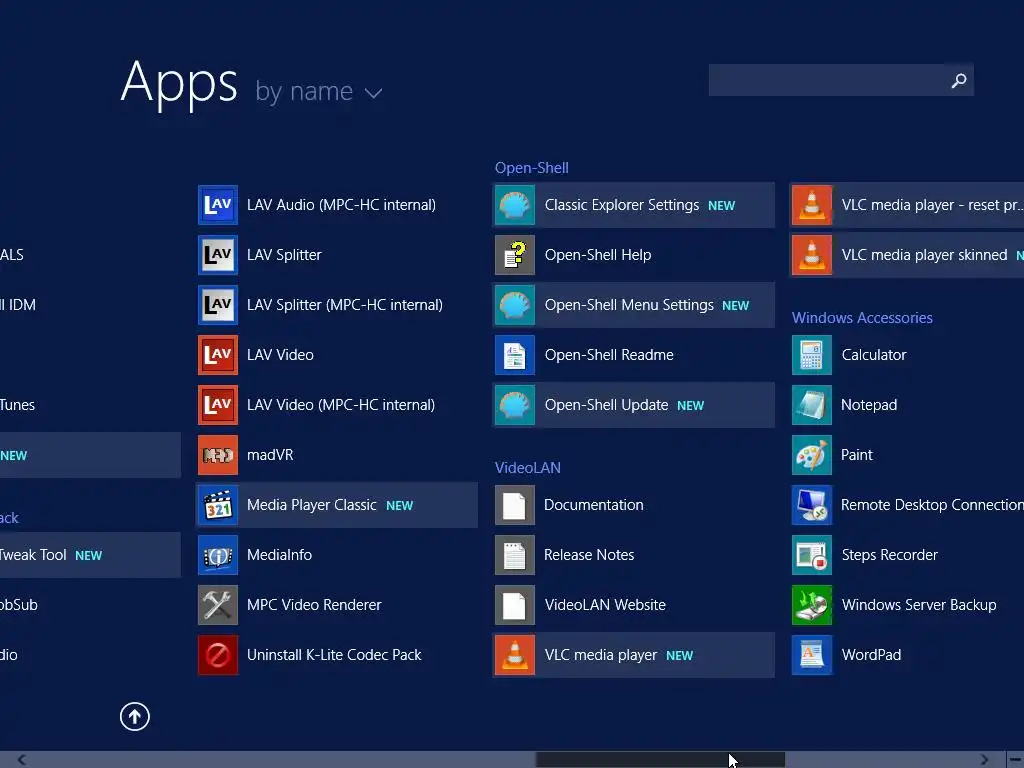Click the 'Apps' title heading
Screen dimensions: 1024x768
pos(179,83)
